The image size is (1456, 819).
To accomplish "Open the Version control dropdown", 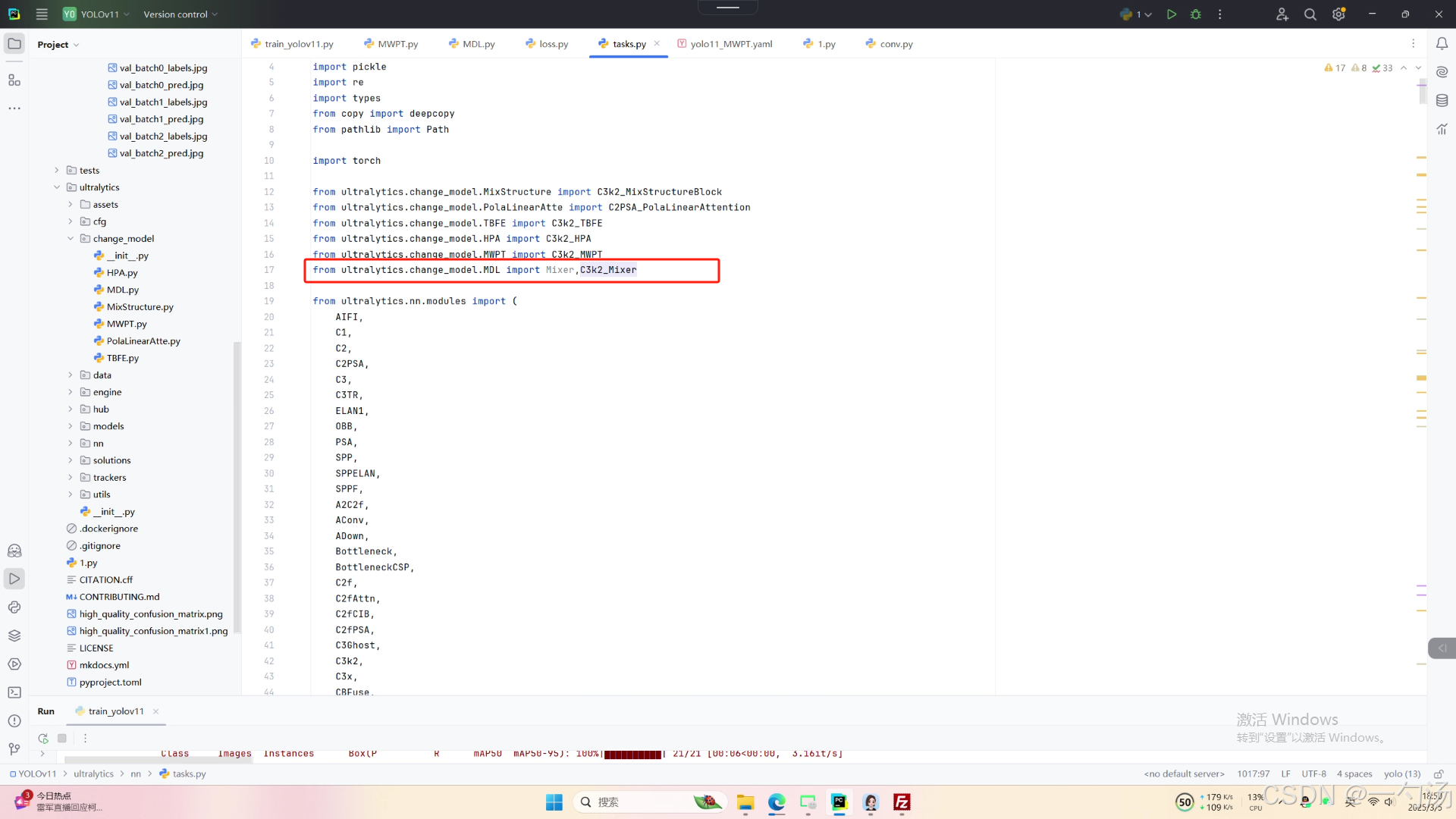I will [180, 14].
